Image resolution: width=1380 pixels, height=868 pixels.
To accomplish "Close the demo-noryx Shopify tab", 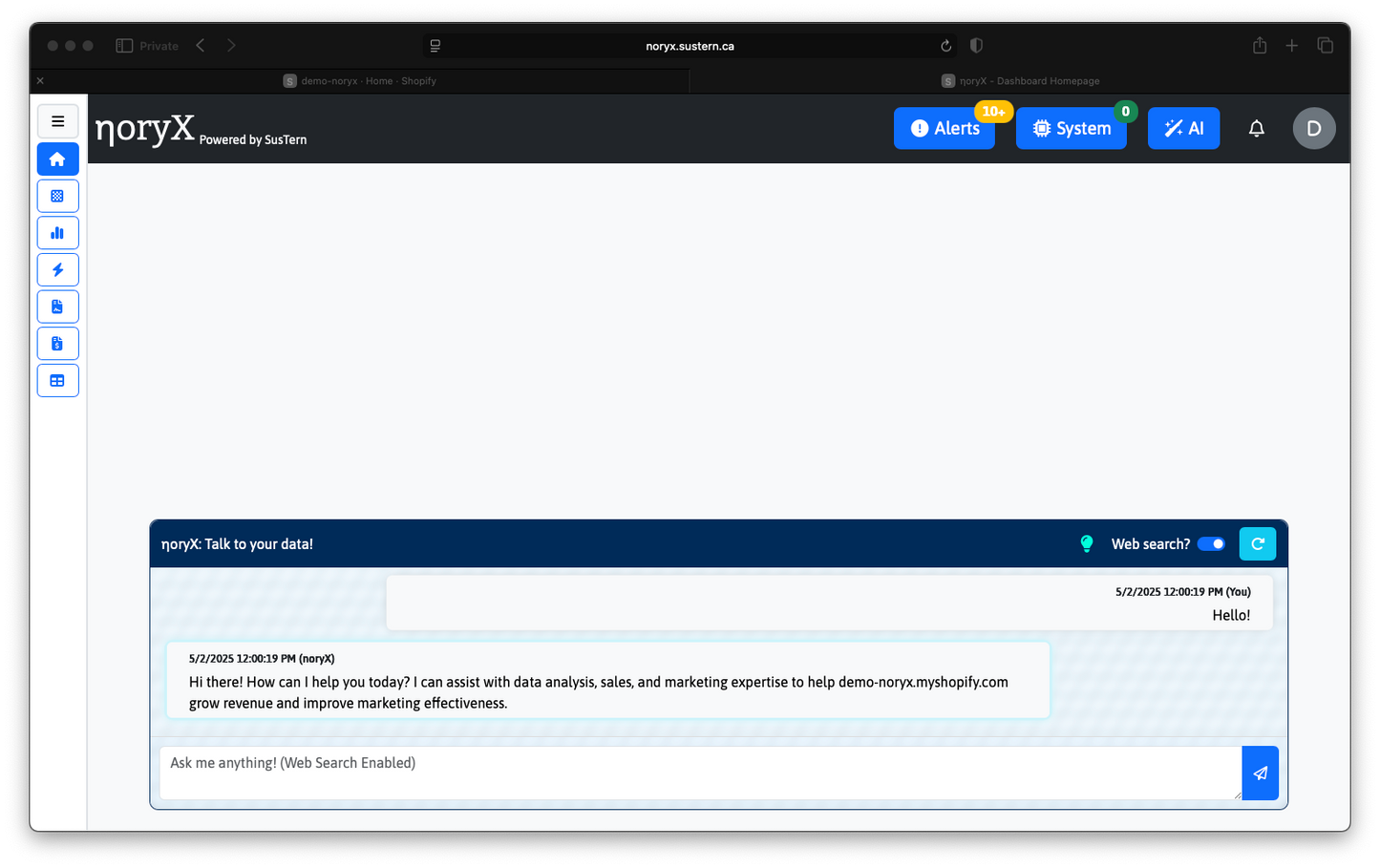I will pyautogui.click(x=40, y=81).
